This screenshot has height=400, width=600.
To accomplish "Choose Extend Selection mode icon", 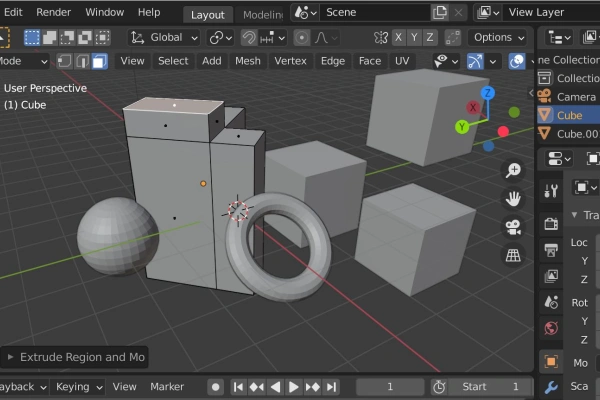I will click(49, 38).
